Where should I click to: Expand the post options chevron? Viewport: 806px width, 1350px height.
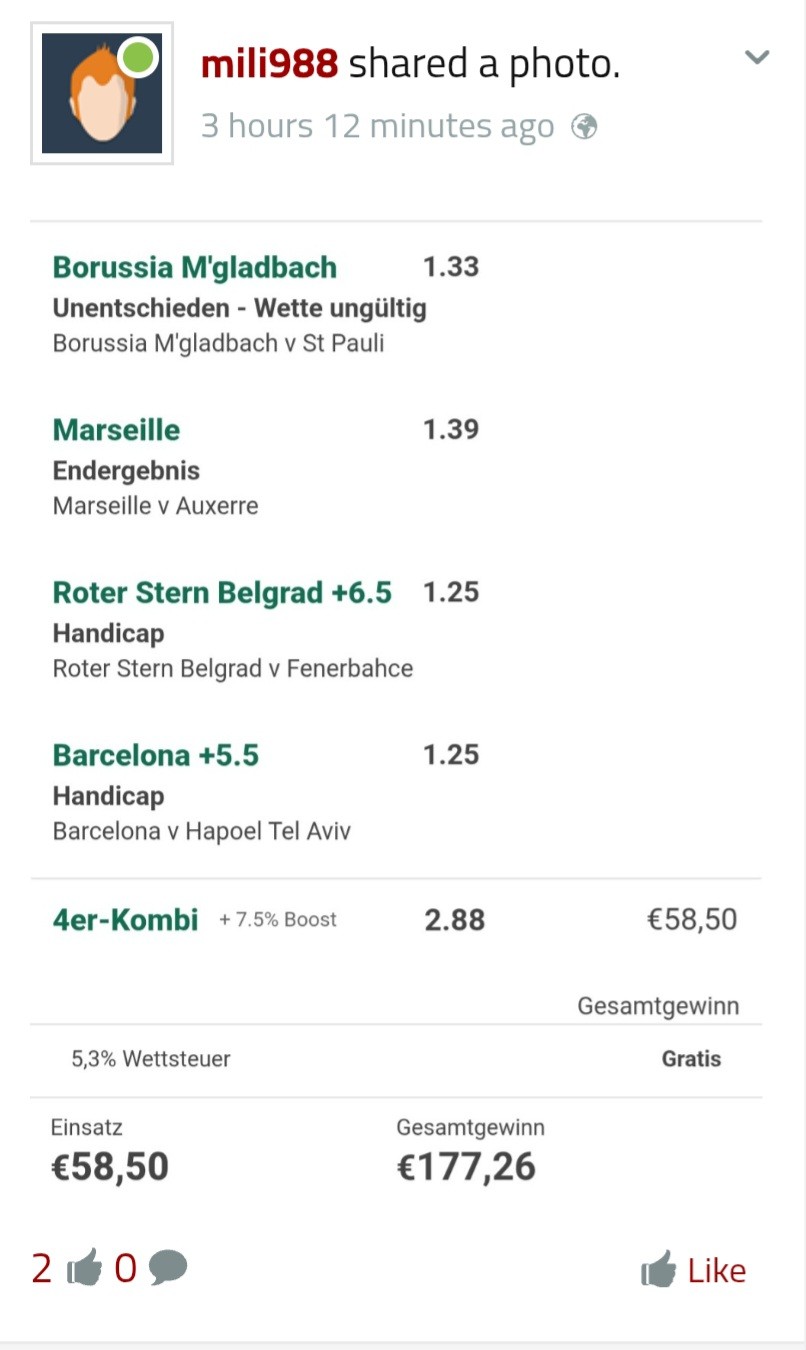[x=757, y=57]
